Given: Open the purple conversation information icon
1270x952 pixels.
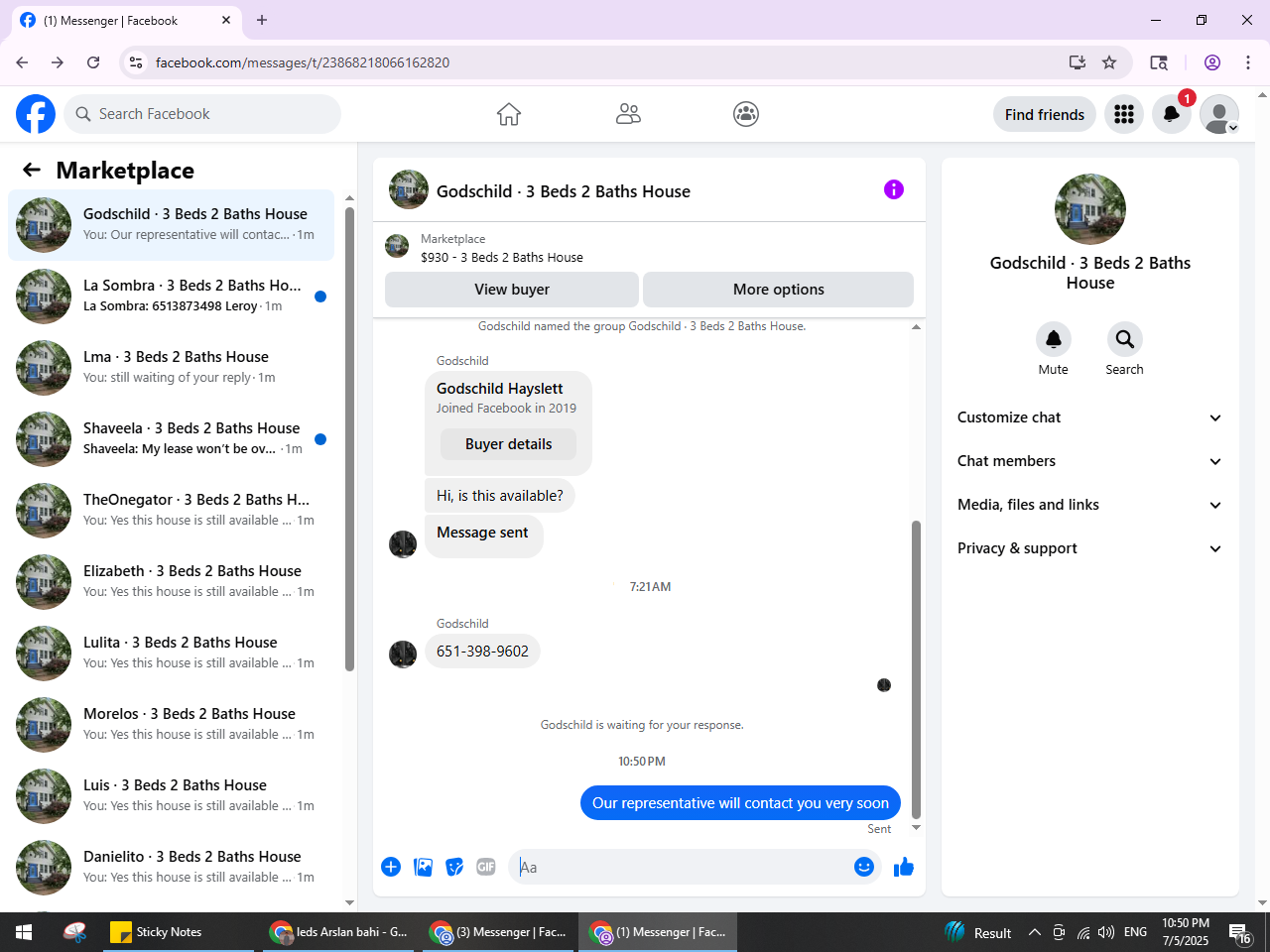Looking at the screenshot, I should coord(894,189).
